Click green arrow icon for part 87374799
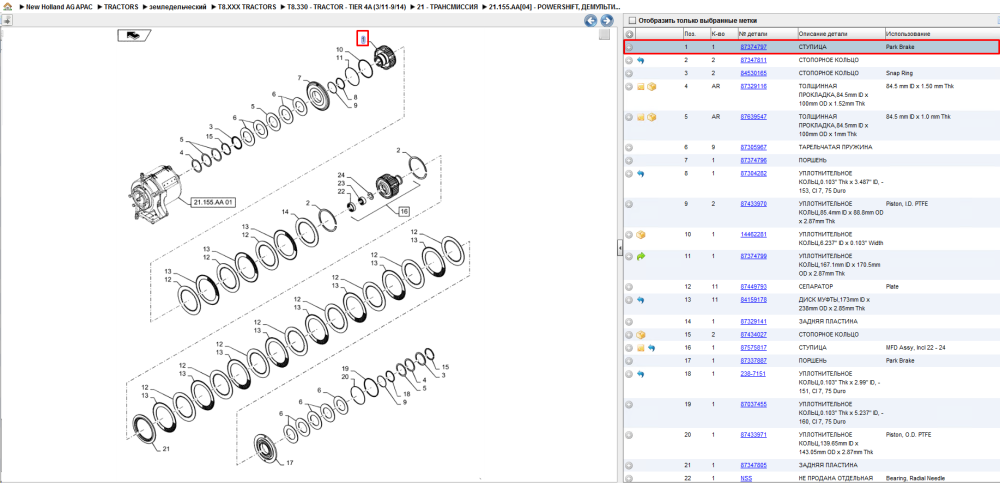The image size is (1000, 483). pos(641,256)
